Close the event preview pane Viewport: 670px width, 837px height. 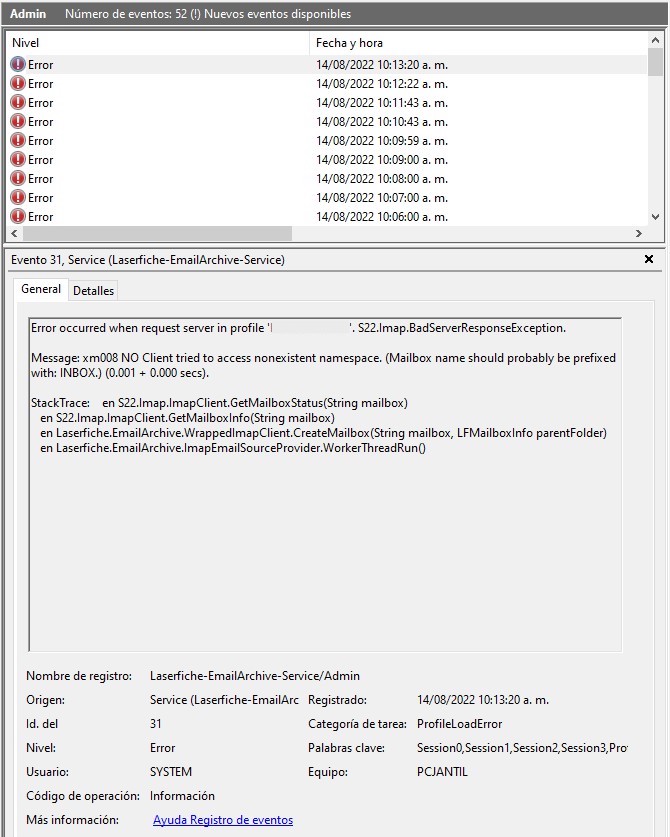point(649,259)
